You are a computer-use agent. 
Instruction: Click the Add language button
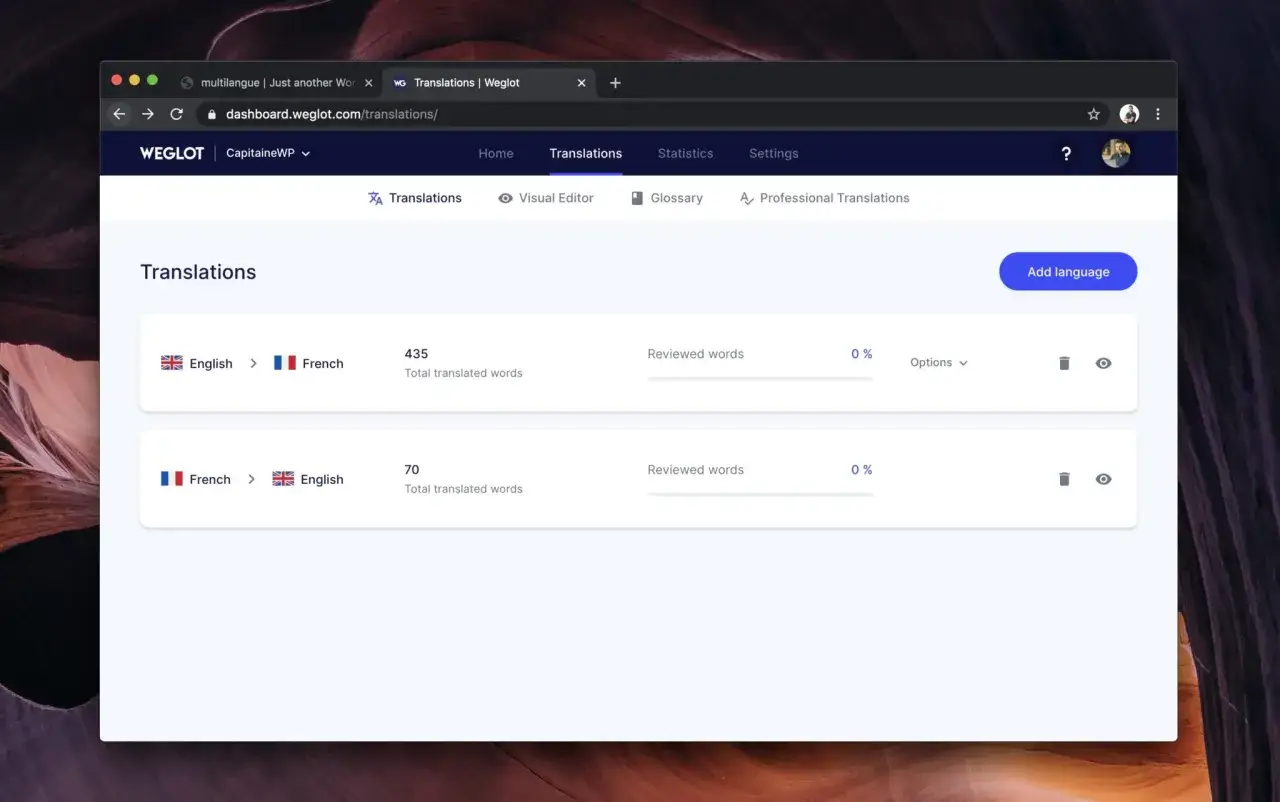point(1068,271)
